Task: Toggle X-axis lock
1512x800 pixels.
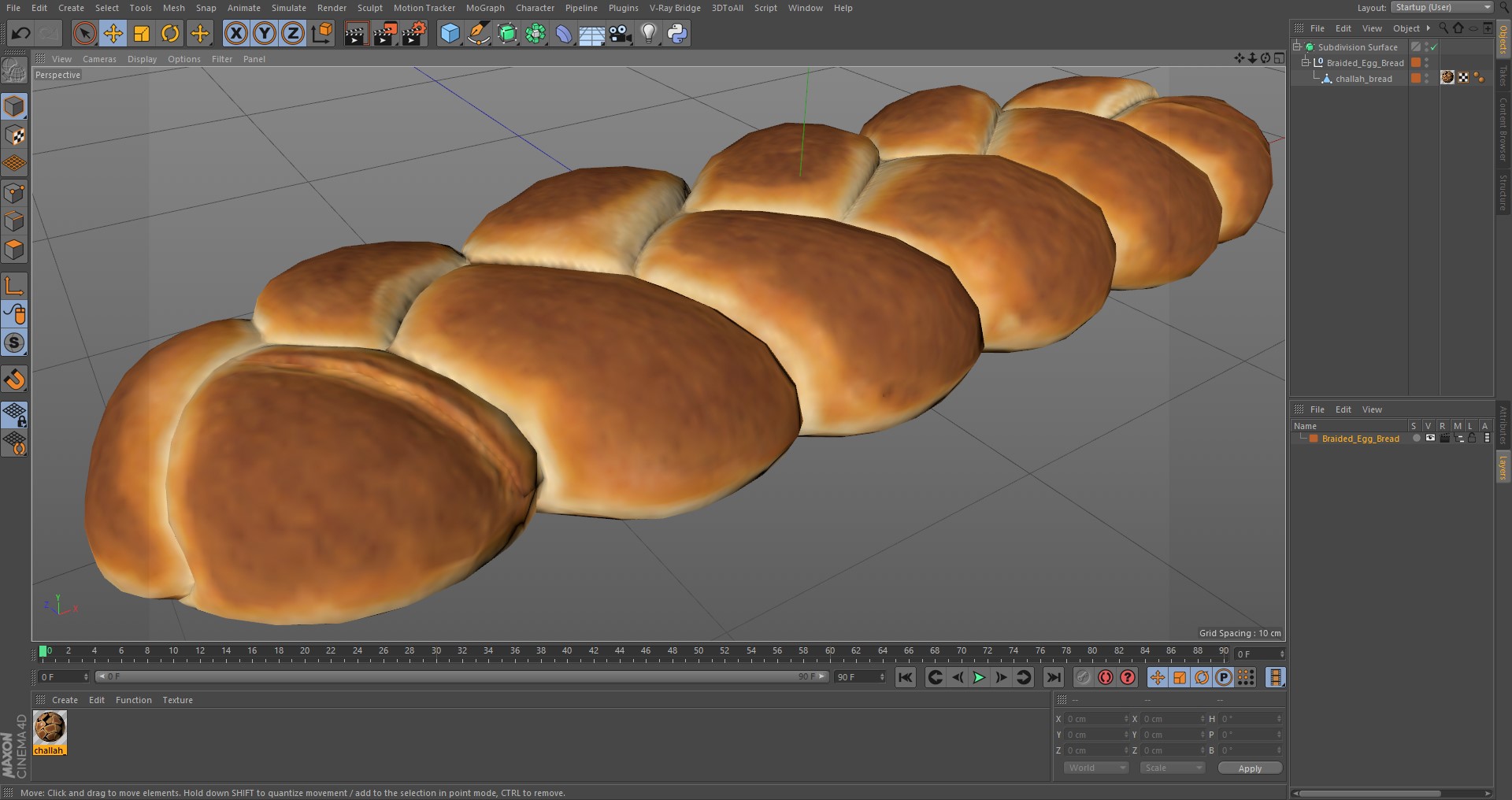Action: point(235,33)
